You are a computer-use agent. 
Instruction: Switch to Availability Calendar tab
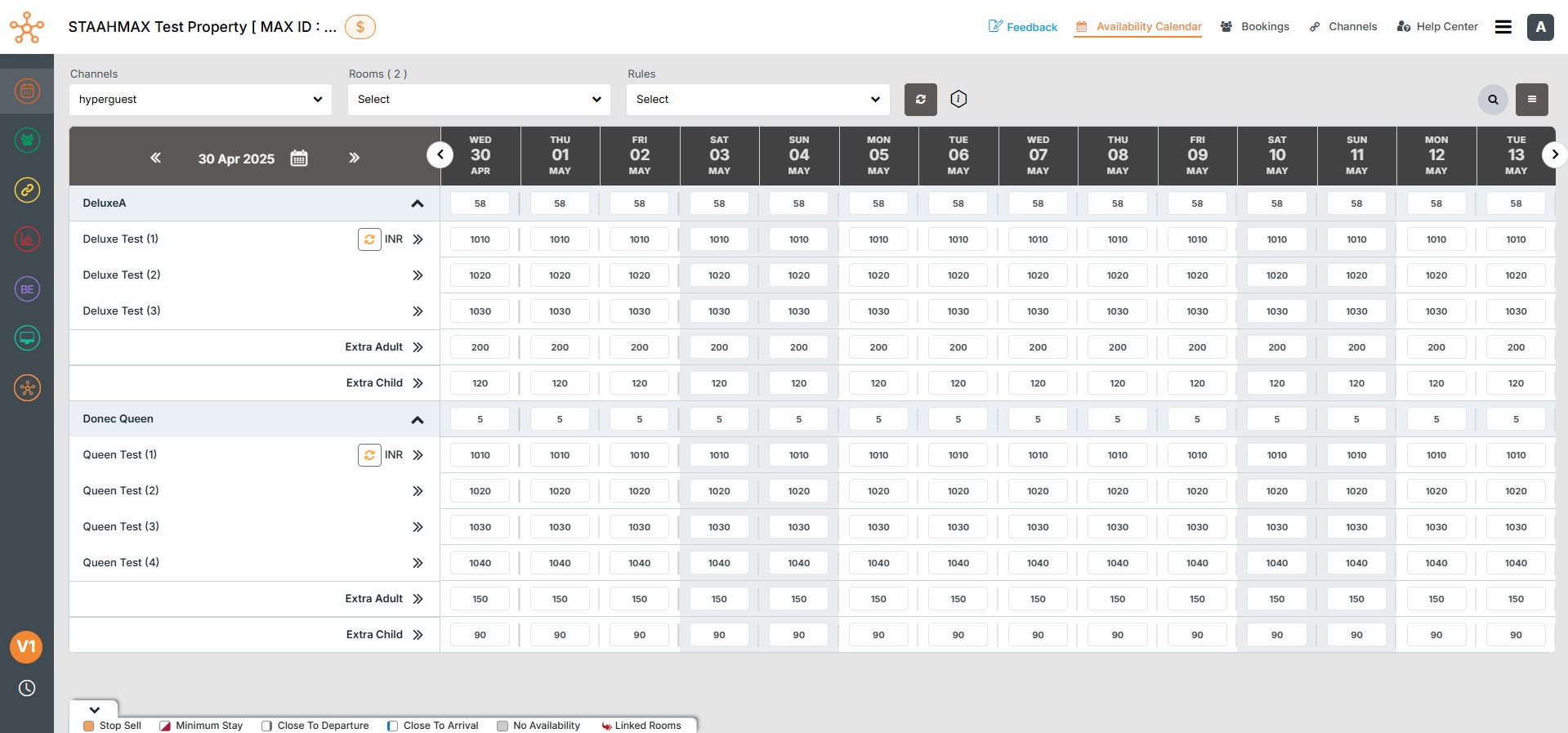click(1138, 27)
